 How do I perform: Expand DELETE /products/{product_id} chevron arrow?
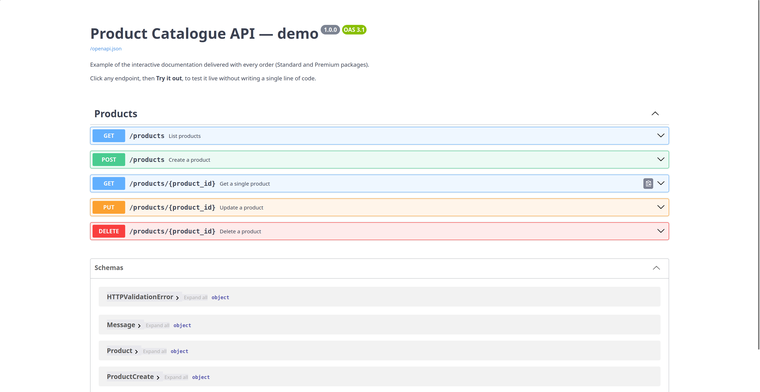(x=660, y=231)
